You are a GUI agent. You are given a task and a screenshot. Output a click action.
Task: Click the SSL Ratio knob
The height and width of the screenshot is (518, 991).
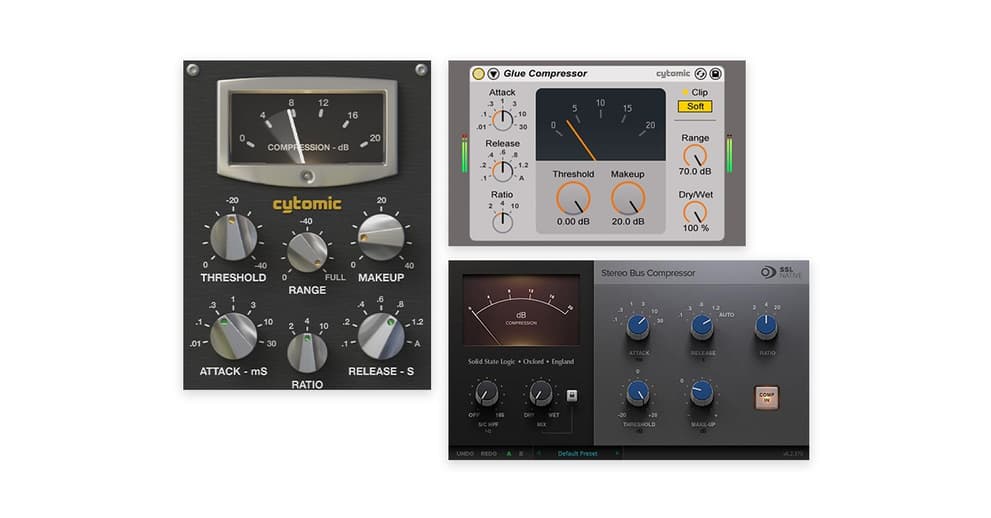coord(767,327)
